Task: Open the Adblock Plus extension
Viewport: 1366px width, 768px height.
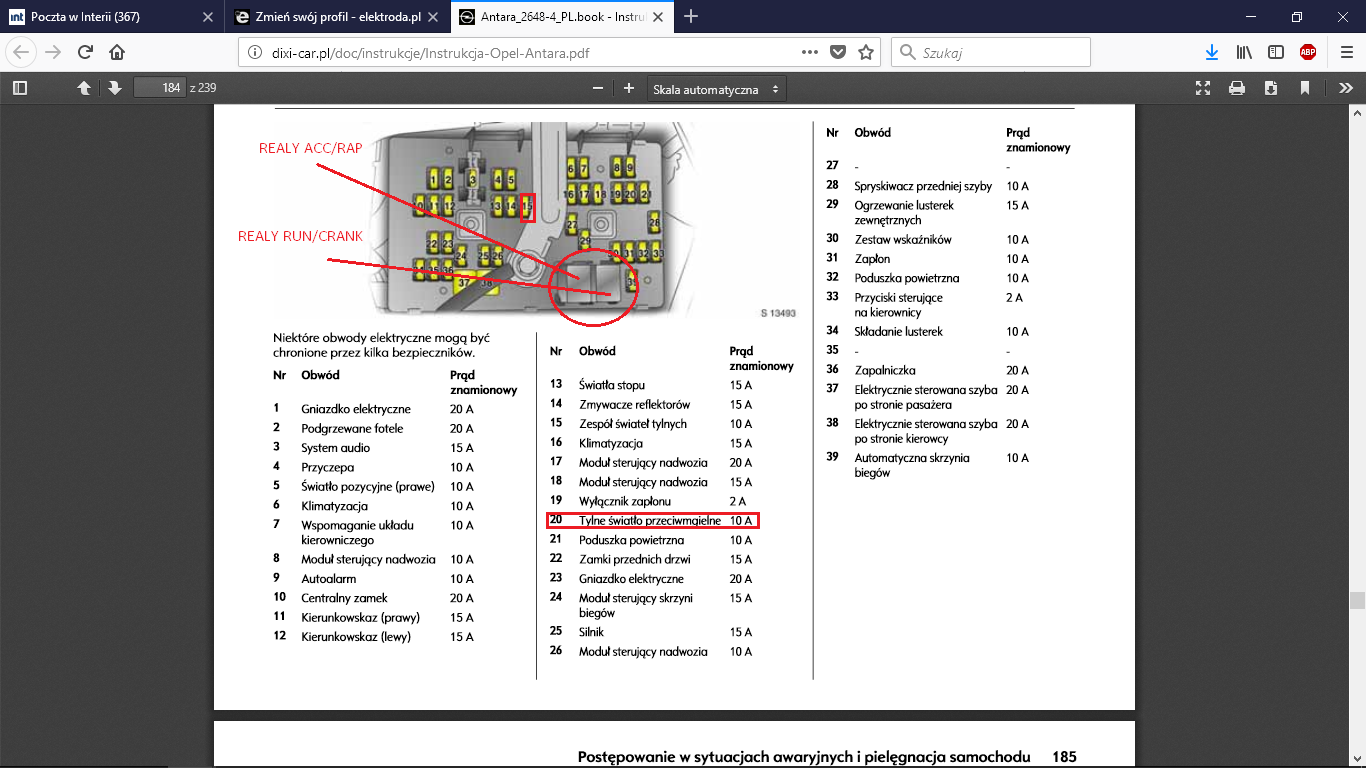Action: (1308, 52)
